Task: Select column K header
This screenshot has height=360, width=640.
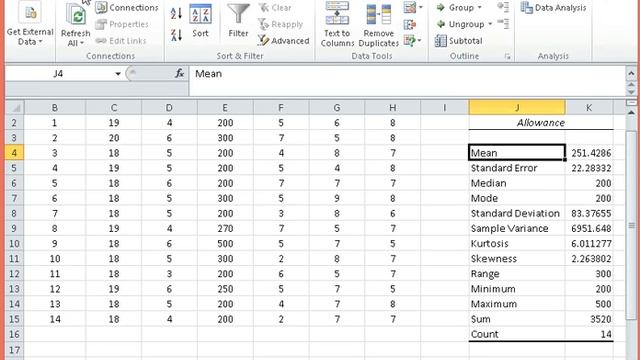Action: click(x=589, y=108)
